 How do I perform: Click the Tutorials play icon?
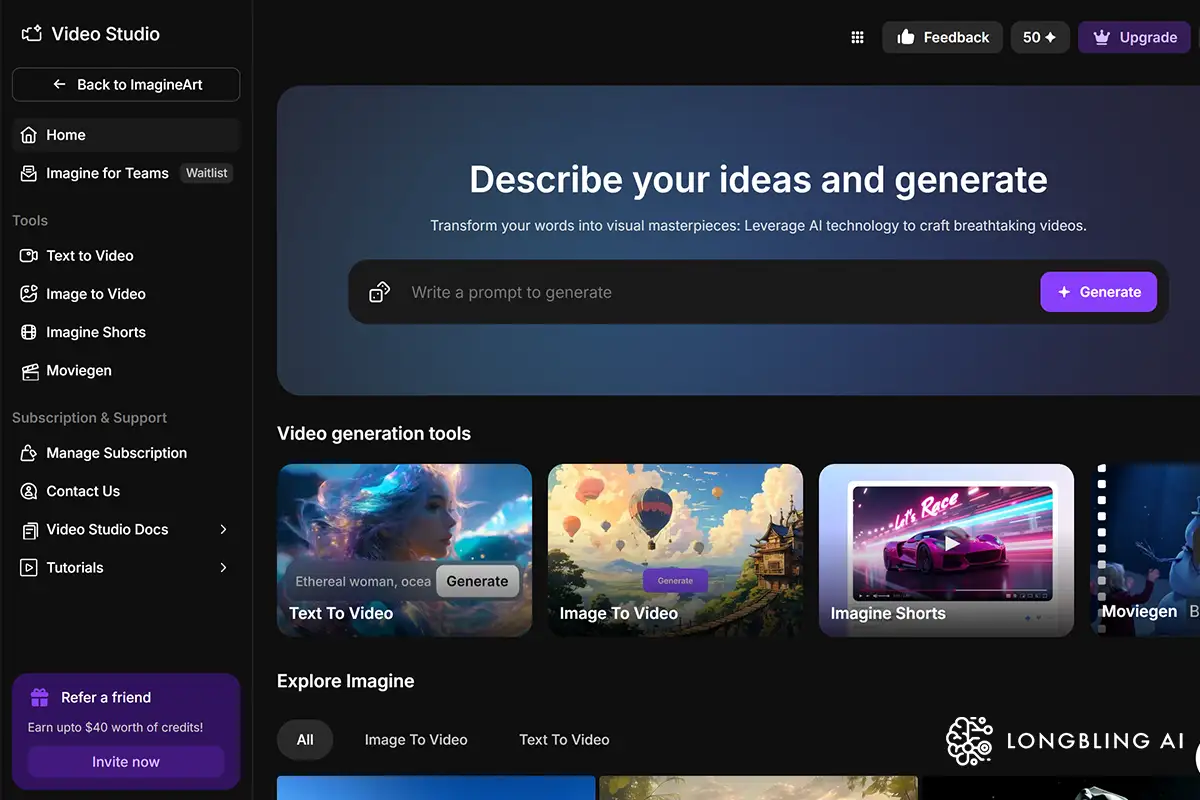point(28,568)
